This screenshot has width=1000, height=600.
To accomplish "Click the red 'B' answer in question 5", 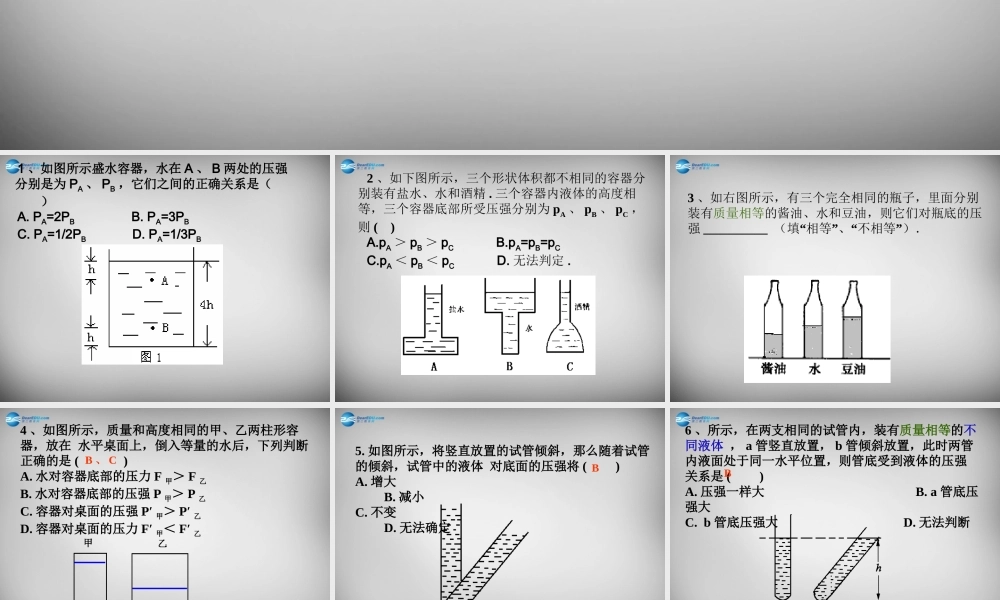I will coord(596,467).
